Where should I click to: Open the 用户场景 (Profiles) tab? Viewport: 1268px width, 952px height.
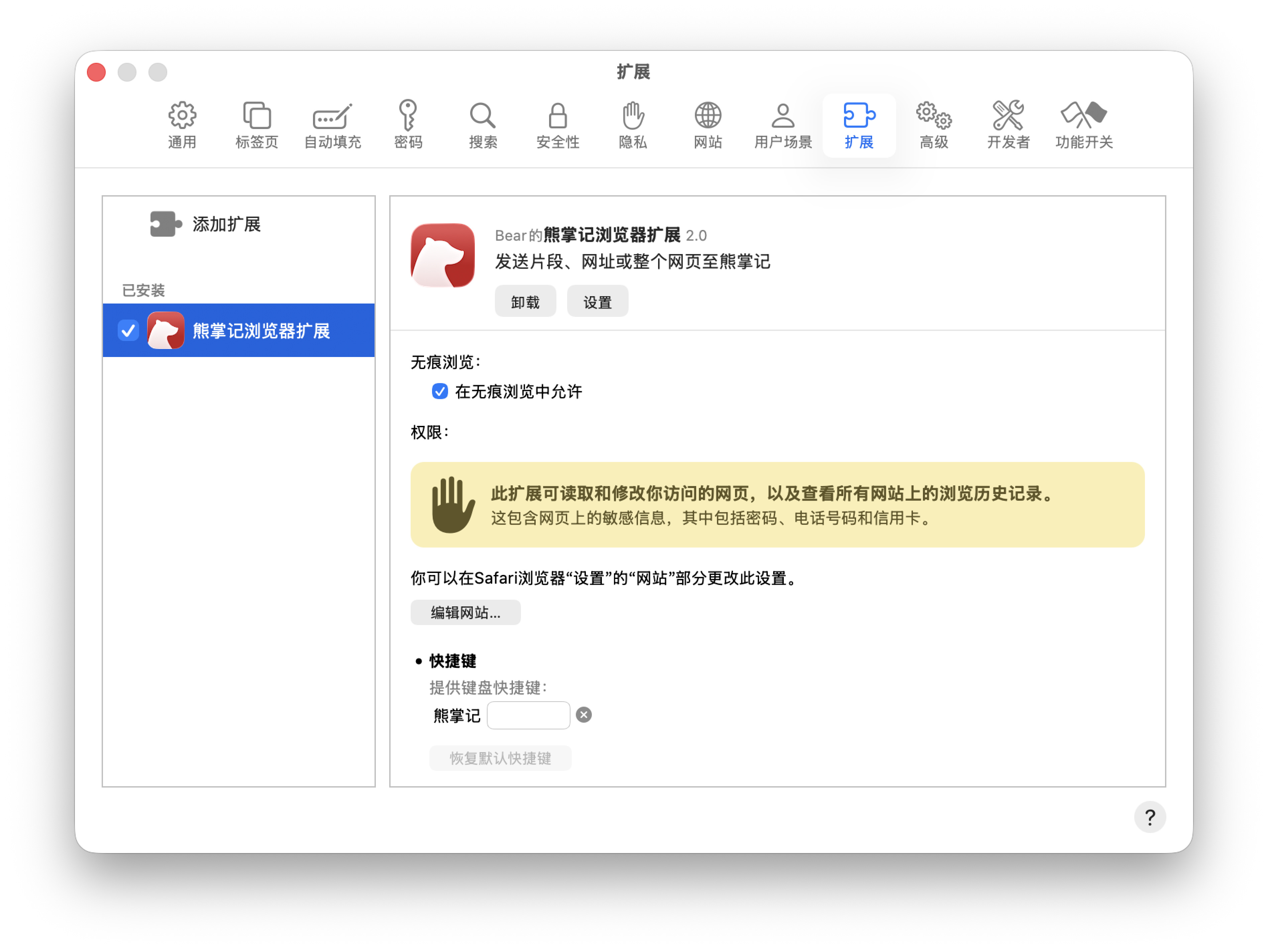pyautogui.click(x=783, y=125)
